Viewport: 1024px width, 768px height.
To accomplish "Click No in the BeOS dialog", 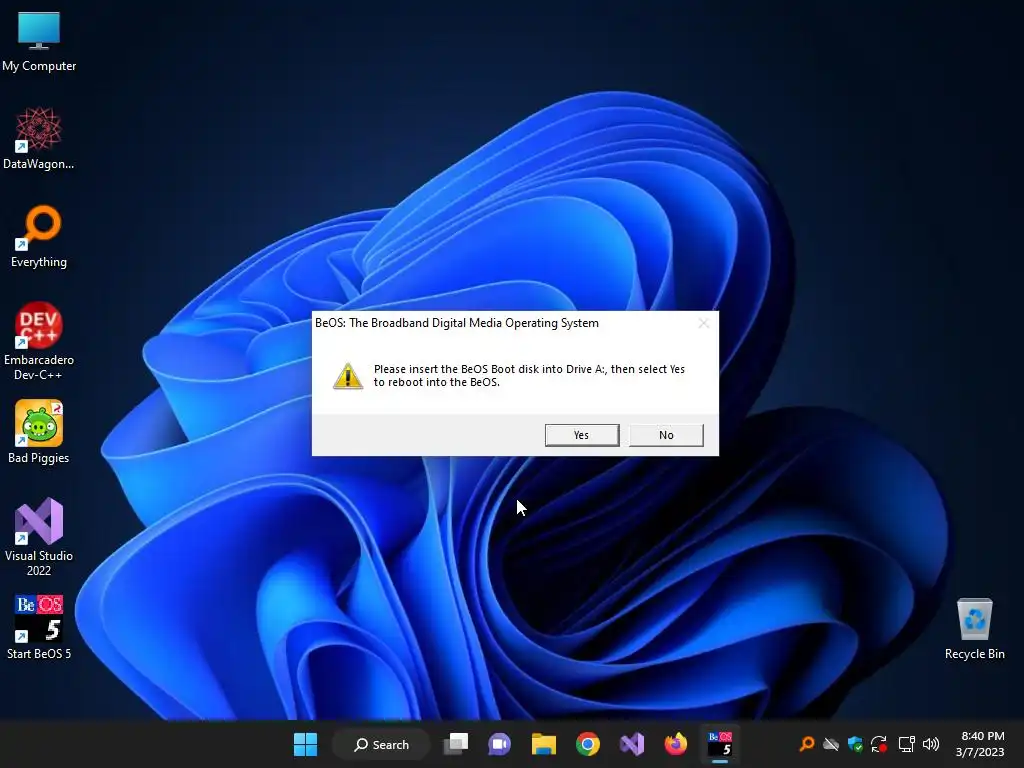I will [666, 435].
